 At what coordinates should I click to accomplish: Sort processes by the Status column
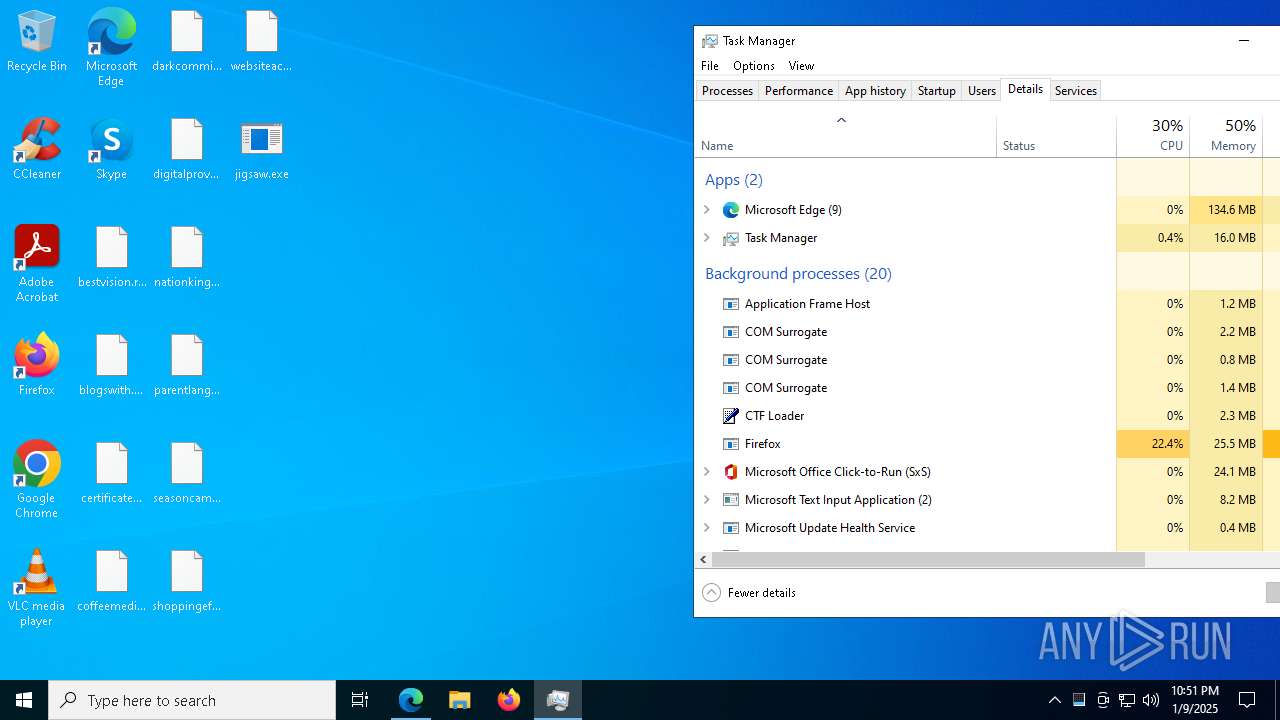pos(1056,136)
